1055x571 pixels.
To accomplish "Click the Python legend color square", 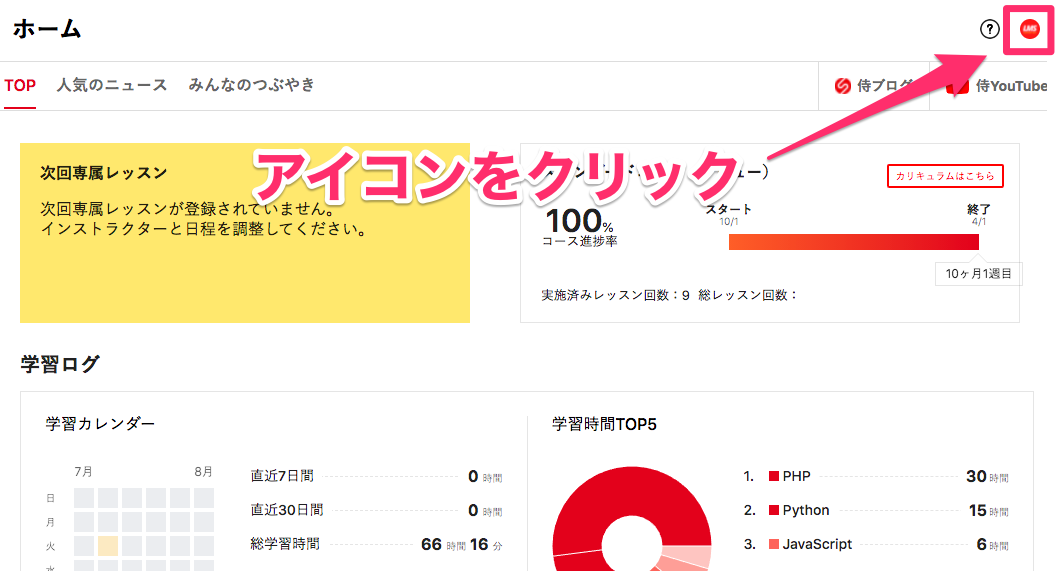I will point(773,511).
